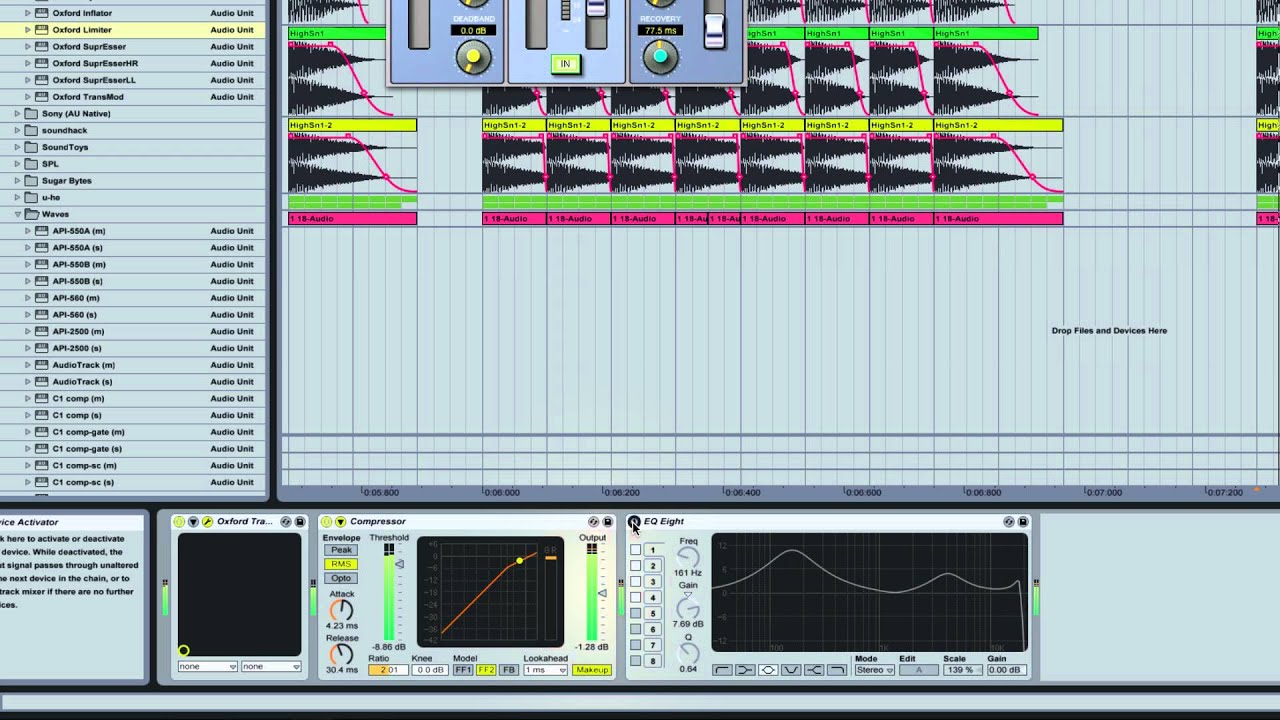Click the Compressor save preset icon
The image size is (1280, 720).
point(607,521)
